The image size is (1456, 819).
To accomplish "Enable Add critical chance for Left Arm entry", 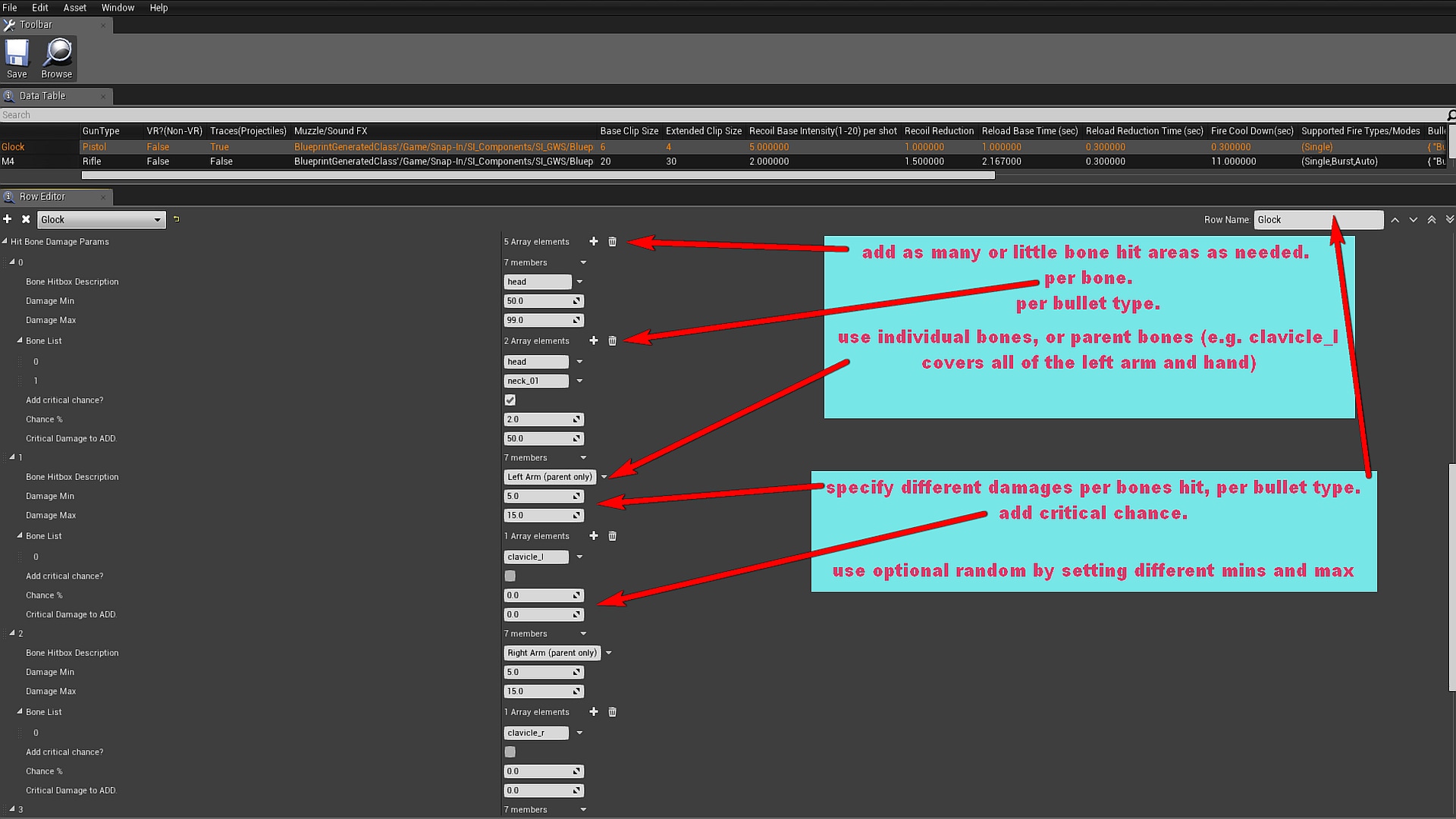I will tap(510, 576).
